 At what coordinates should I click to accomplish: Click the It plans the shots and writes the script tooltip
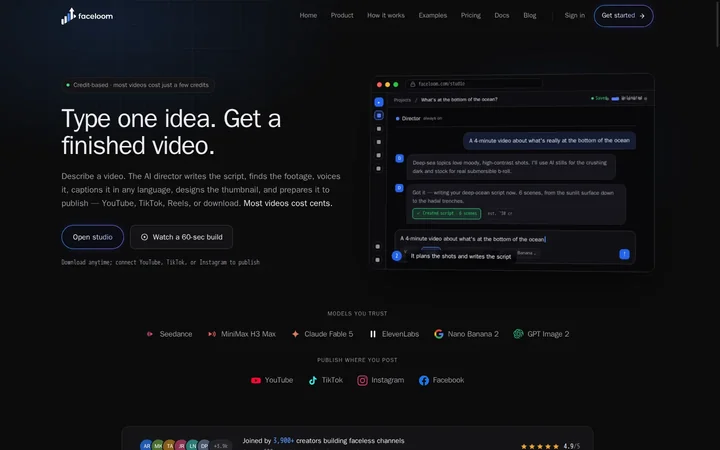tap(461, 256)
